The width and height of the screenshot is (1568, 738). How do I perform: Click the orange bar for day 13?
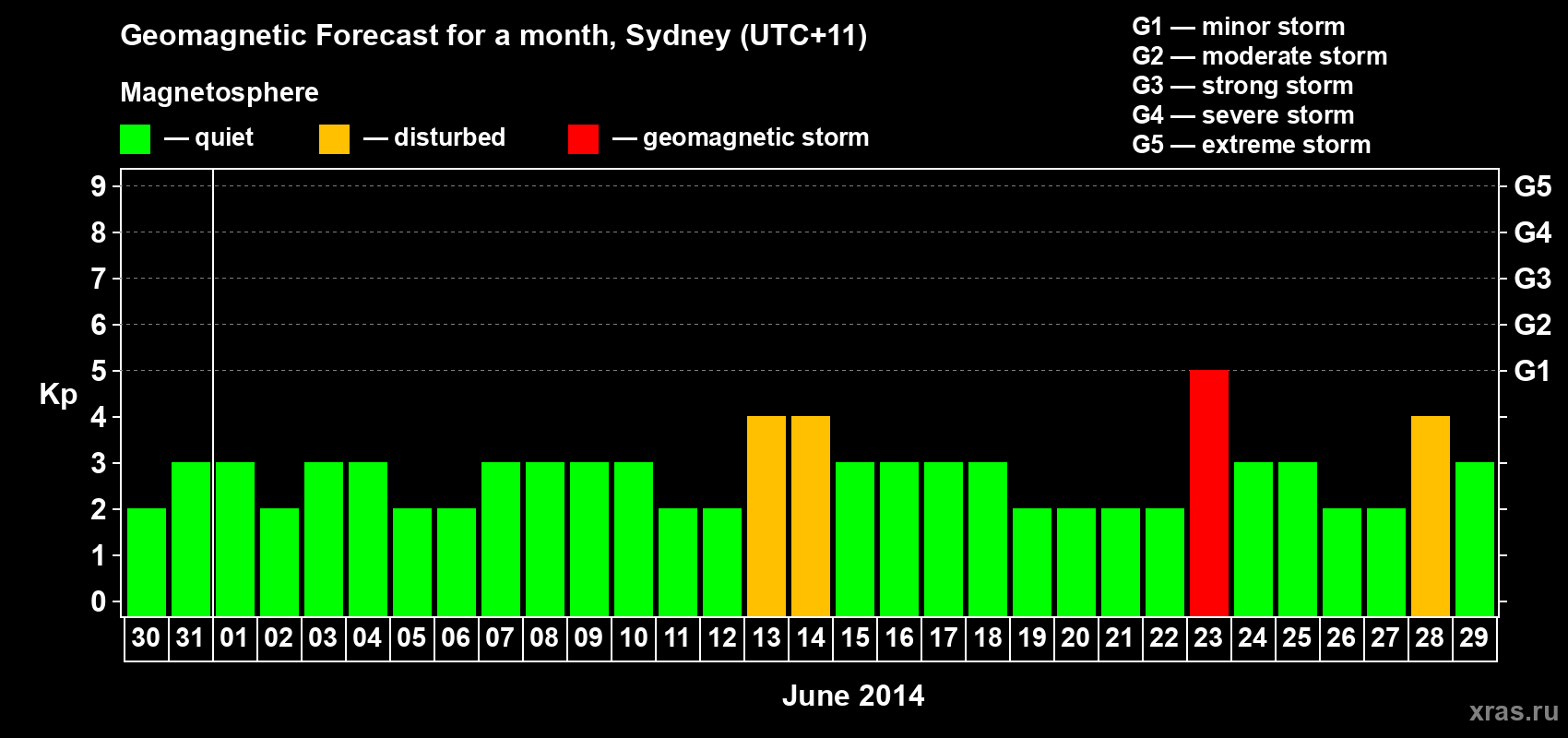pos(766,516)
